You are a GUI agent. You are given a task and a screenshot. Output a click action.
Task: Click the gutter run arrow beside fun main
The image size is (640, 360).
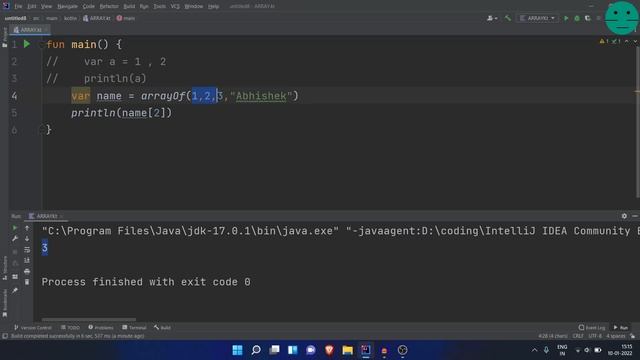[27, 44]
